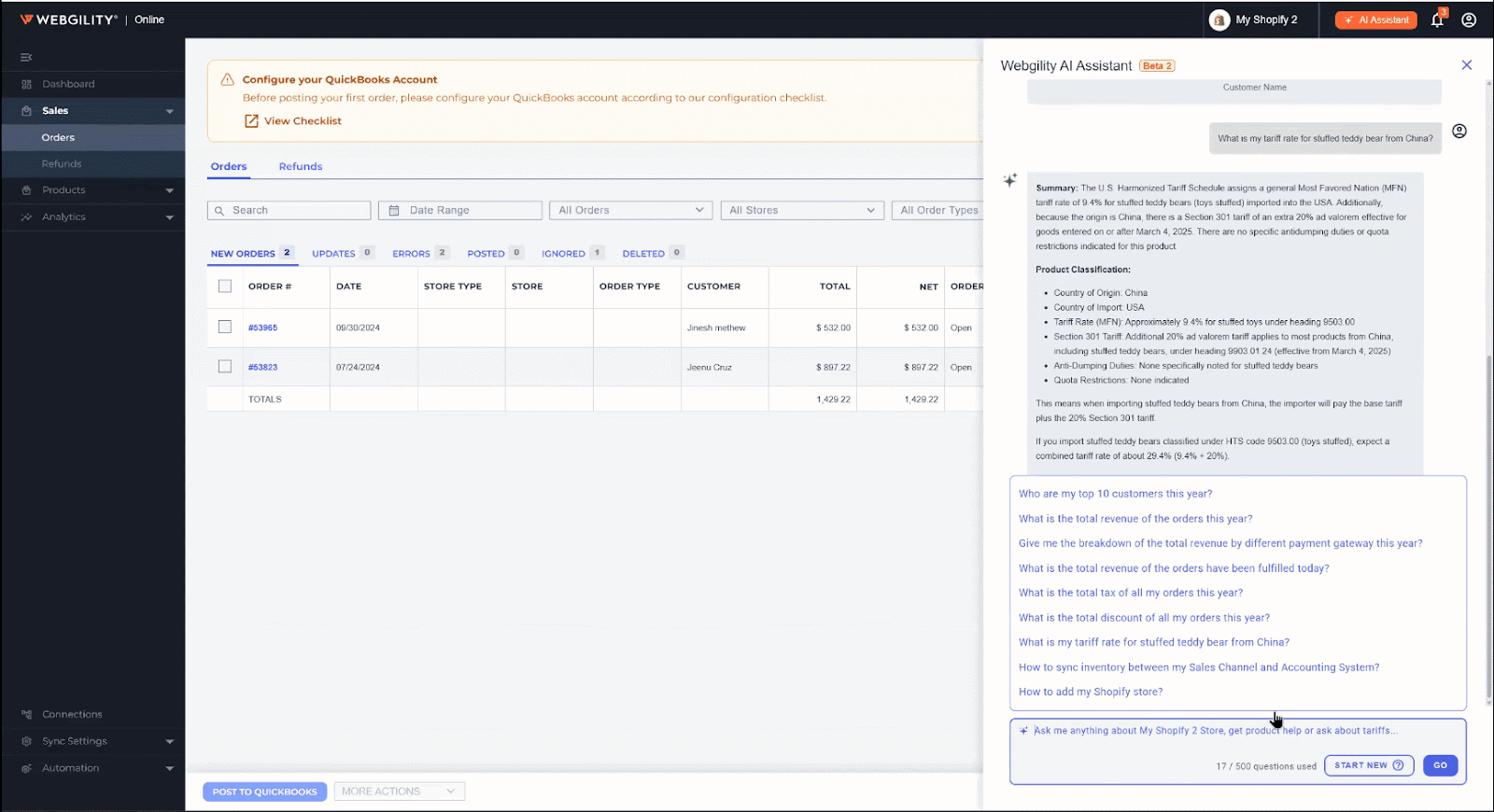Click the CUSTOMER column header

tap(713, 287)
